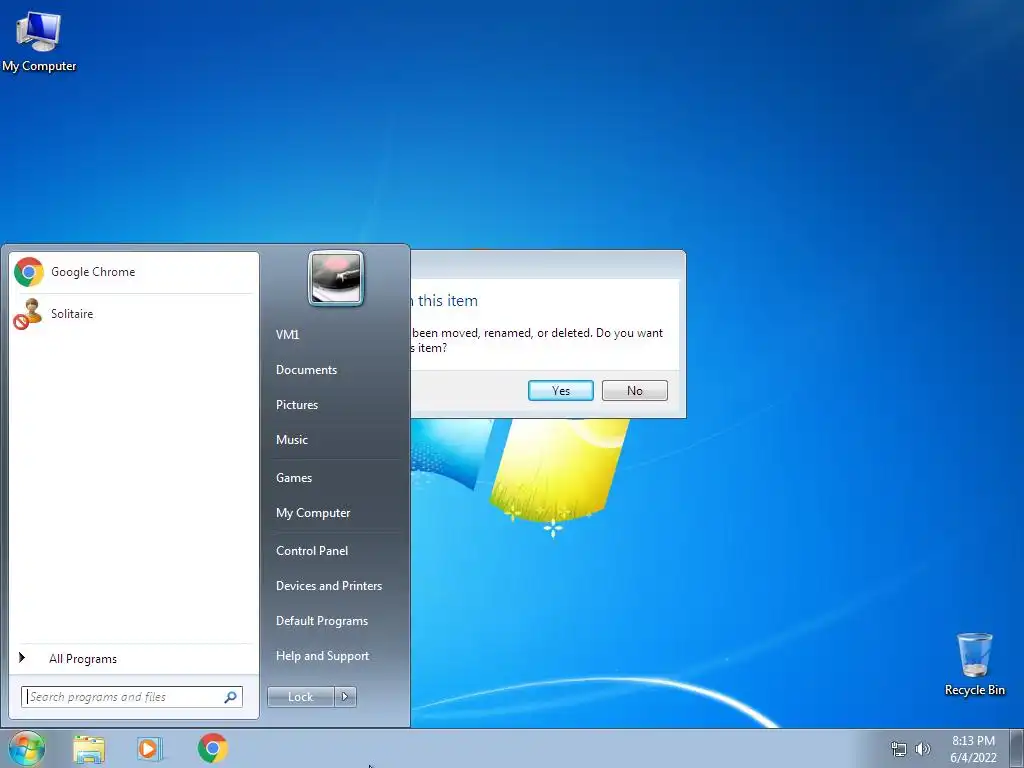Open the Recycle Bin on the desktop
Screen dimensions: 1024x768
coord(974,664)
